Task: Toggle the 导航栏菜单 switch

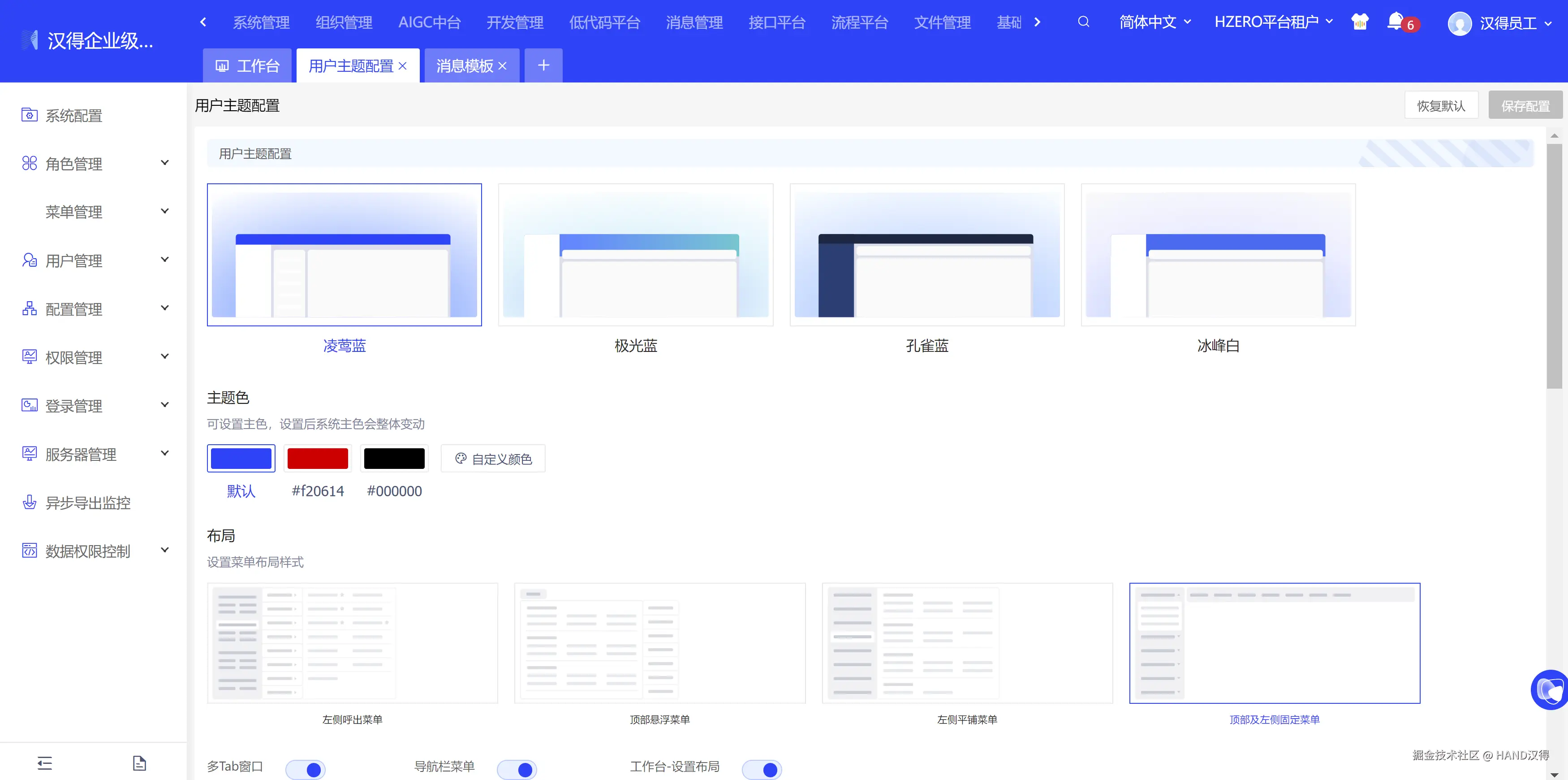Action: [x=517, y=769]
